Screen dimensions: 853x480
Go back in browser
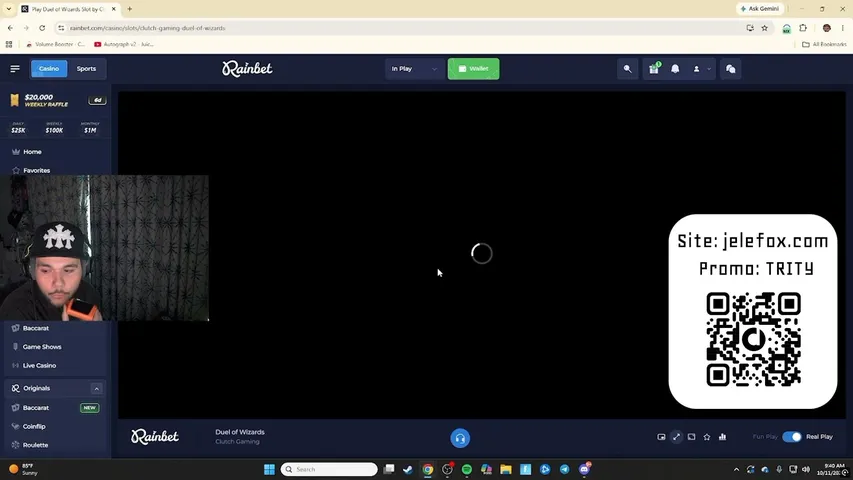pos(10,28)
